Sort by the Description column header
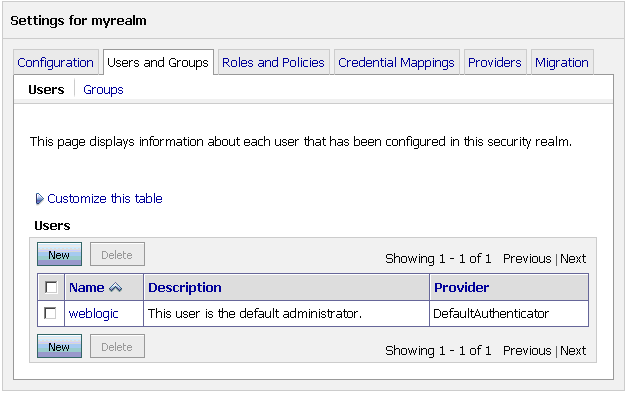Viewport: 627px width, 393px height. point(185,287)
